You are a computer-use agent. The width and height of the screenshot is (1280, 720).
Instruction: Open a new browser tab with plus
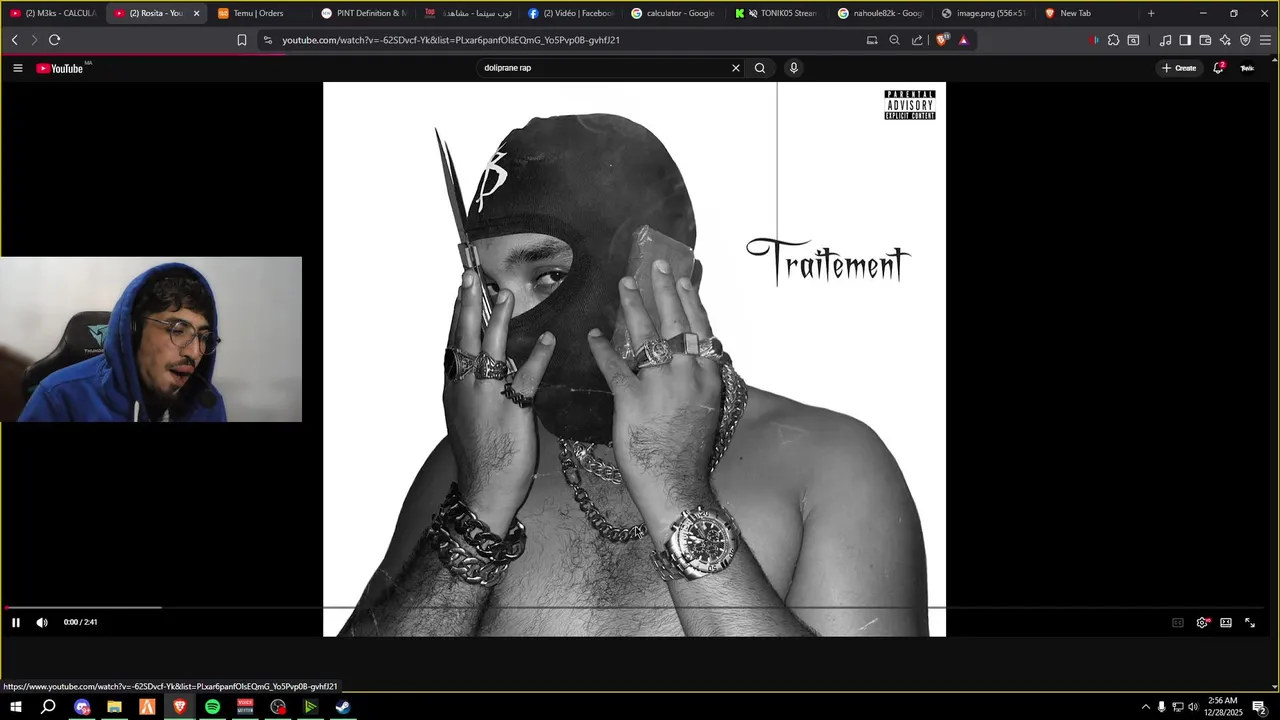click(1151, 13)
